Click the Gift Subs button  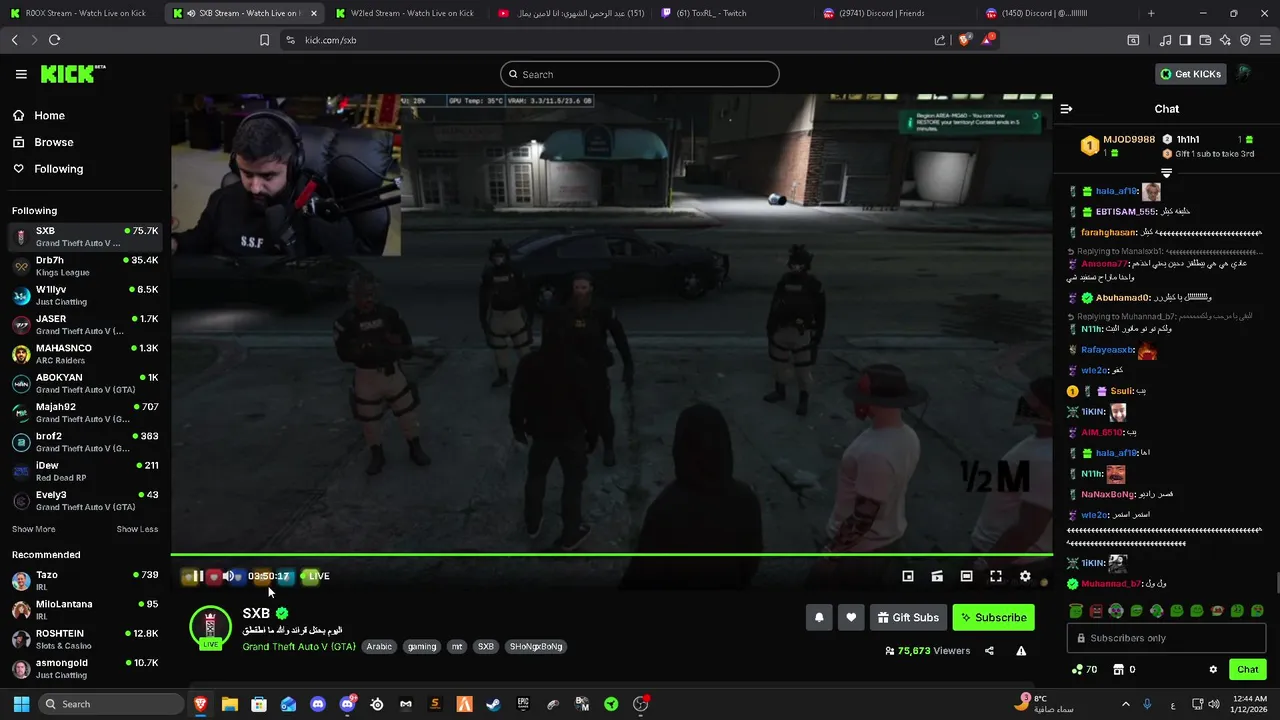[x=908, y=618]
